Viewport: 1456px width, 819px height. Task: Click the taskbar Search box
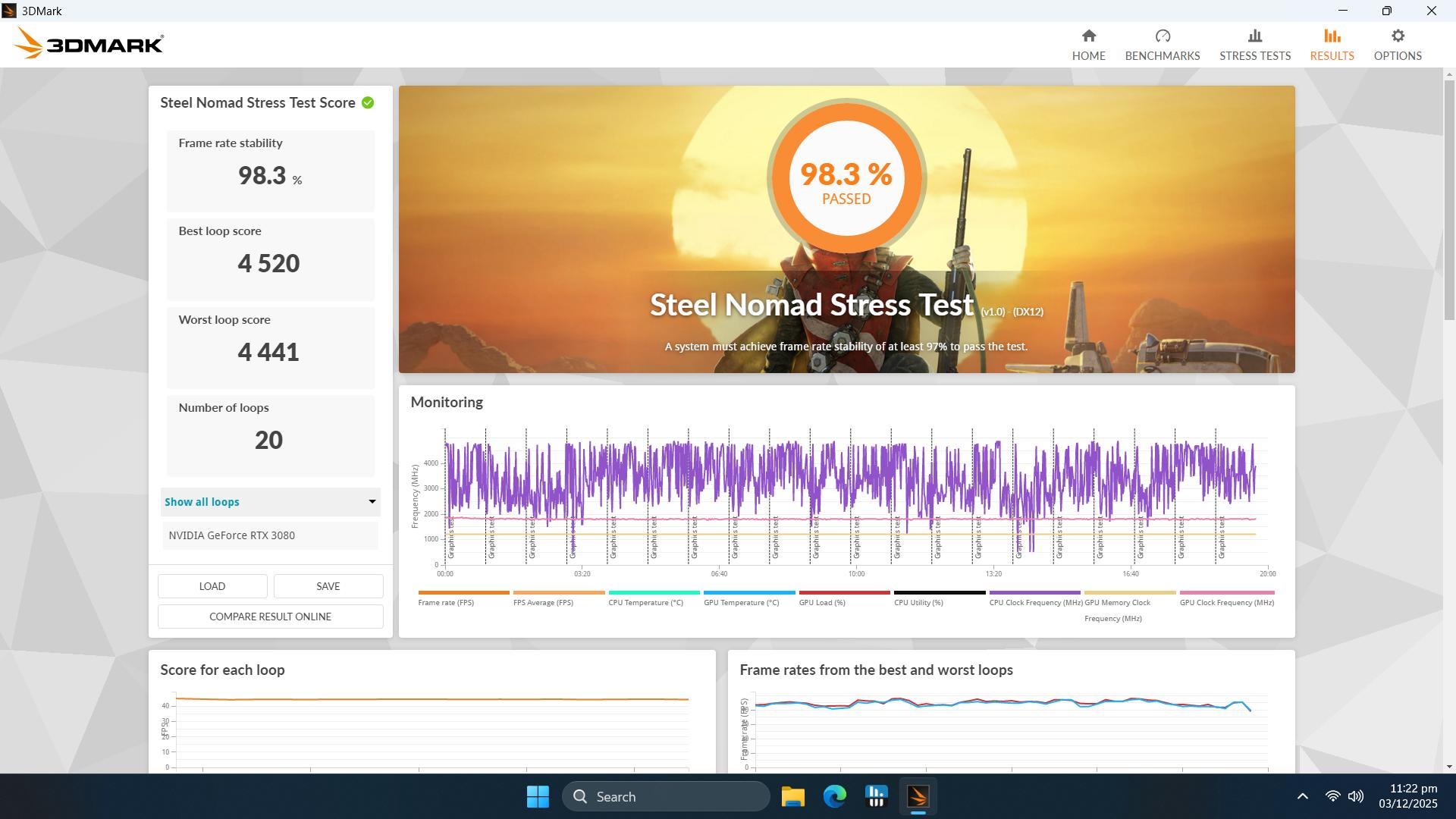click(x=666, y=796)
